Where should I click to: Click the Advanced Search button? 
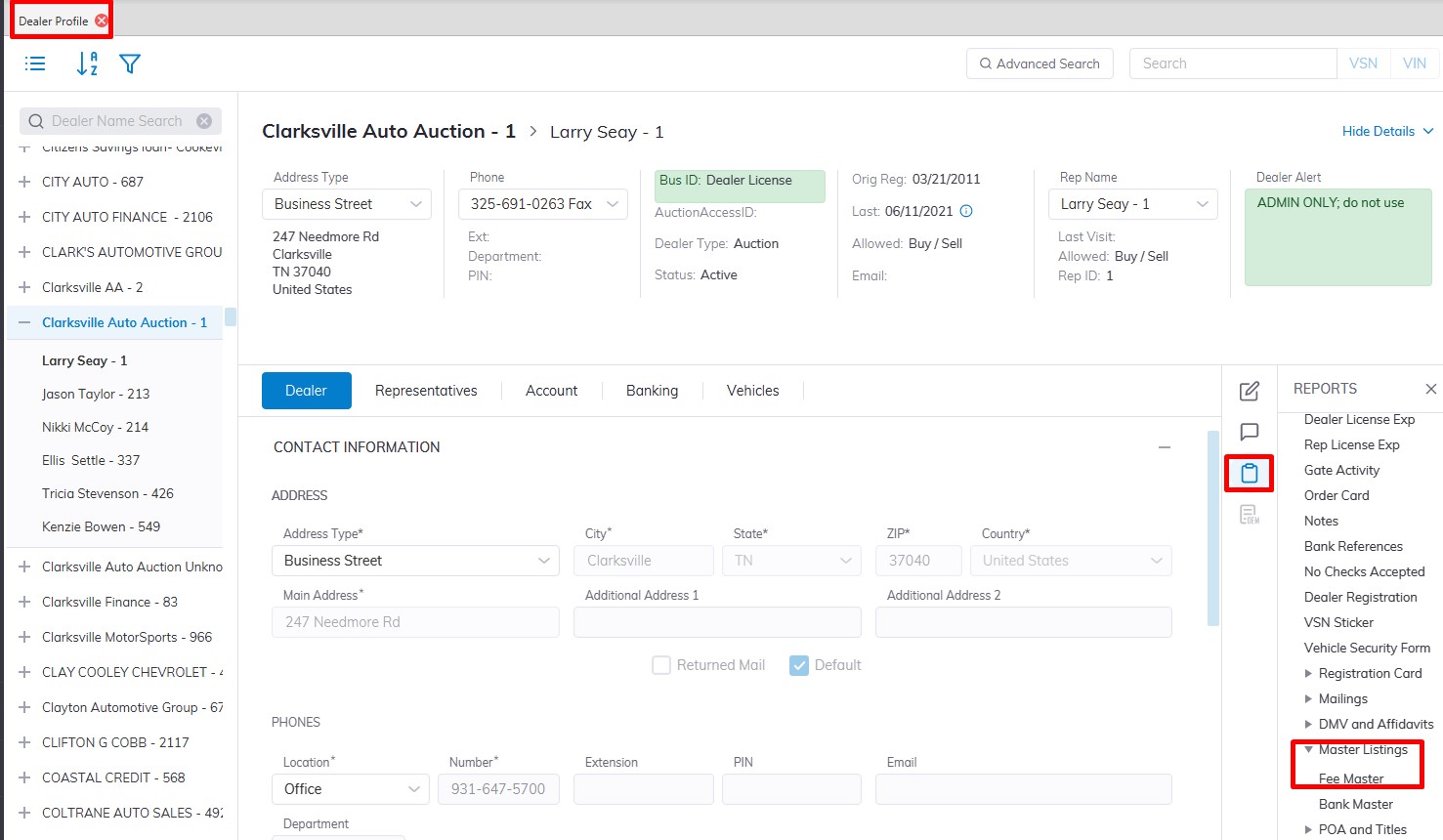1040,63
